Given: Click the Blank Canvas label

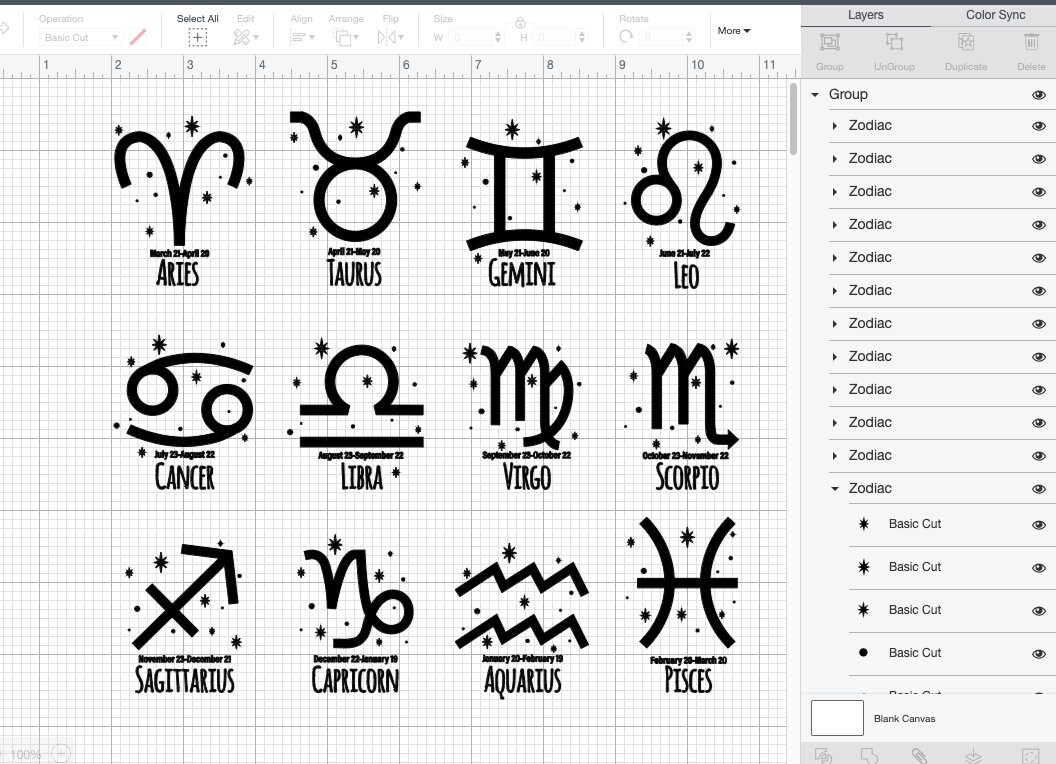Looking at the screenshot, I should (x=904, y=717).
